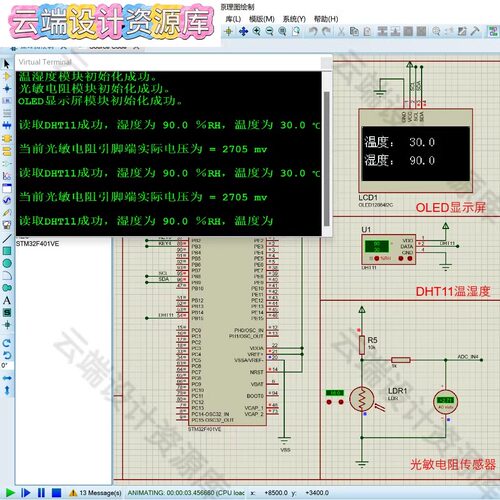Select the Subcircuit mode tool
Viewport: 500px width, 500px height.
pyautogui.click(x=7, y=138)
